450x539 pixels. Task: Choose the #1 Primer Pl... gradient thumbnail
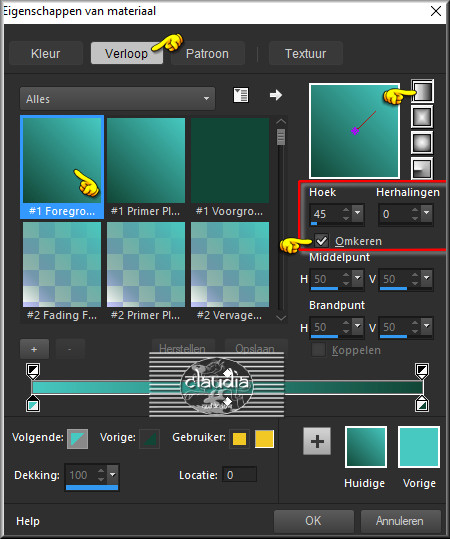pyautogui.click(x=146, y=167)
